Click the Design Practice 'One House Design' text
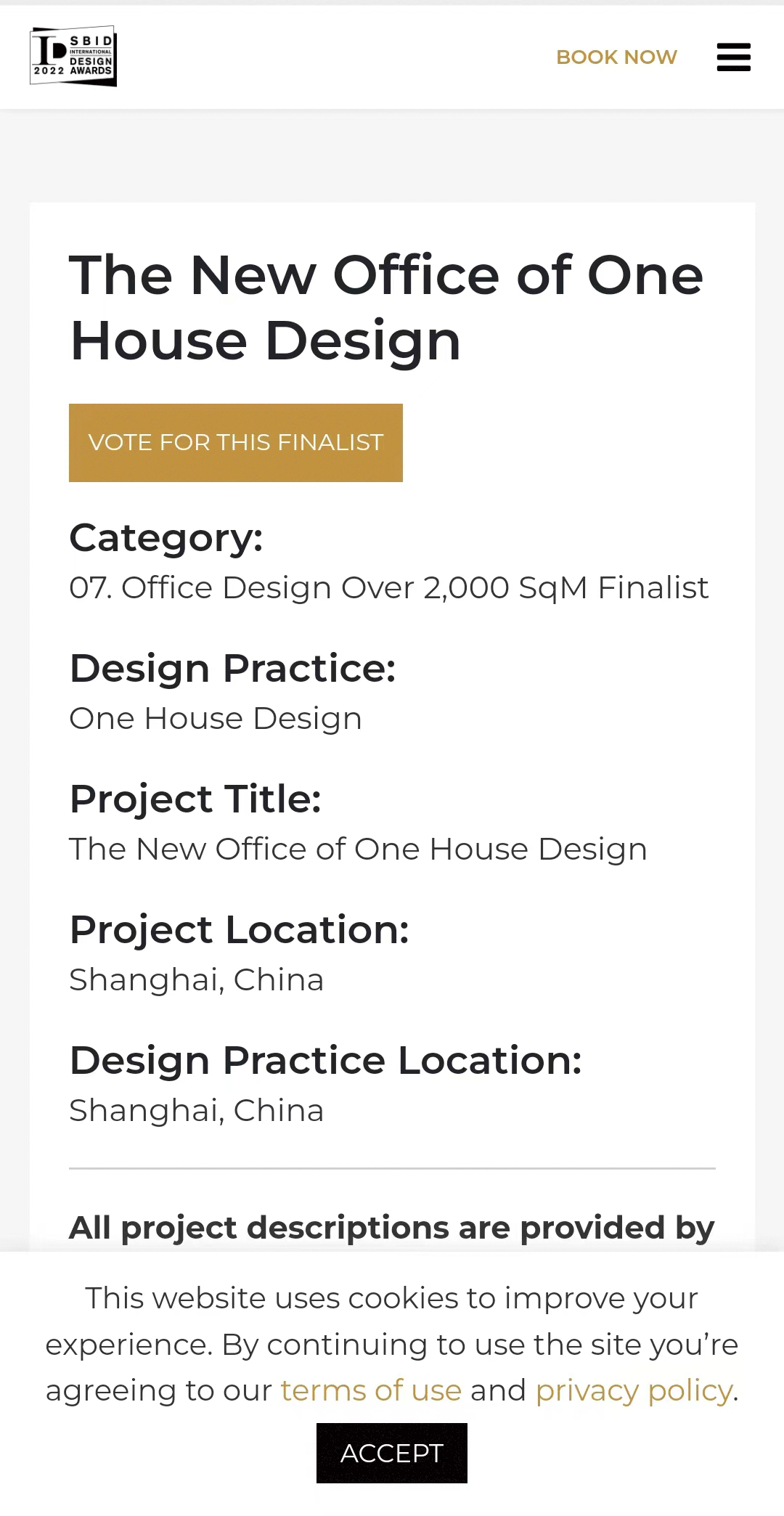Viewport: 784px width, 1516px height. tap(215, 717)
